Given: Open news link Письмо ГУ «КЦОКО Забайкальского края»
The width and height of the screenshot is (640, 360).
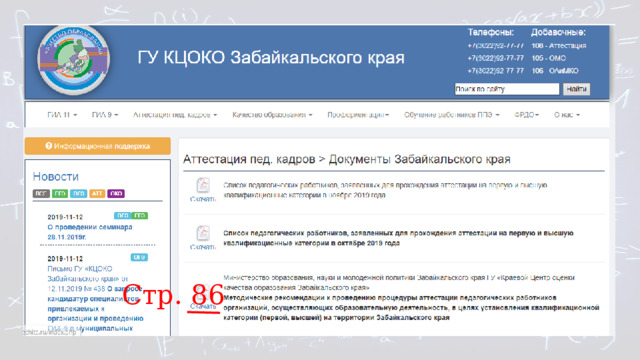Looking at the screenshot, I should (95, 298).
